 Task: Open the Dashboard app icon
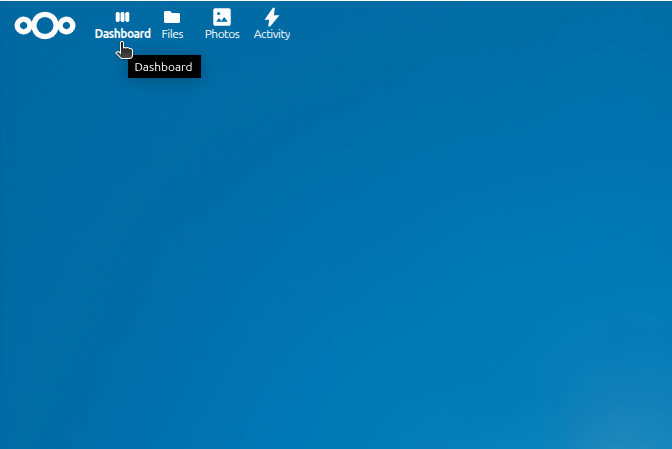pyautogui.click(x=123, y=17)
